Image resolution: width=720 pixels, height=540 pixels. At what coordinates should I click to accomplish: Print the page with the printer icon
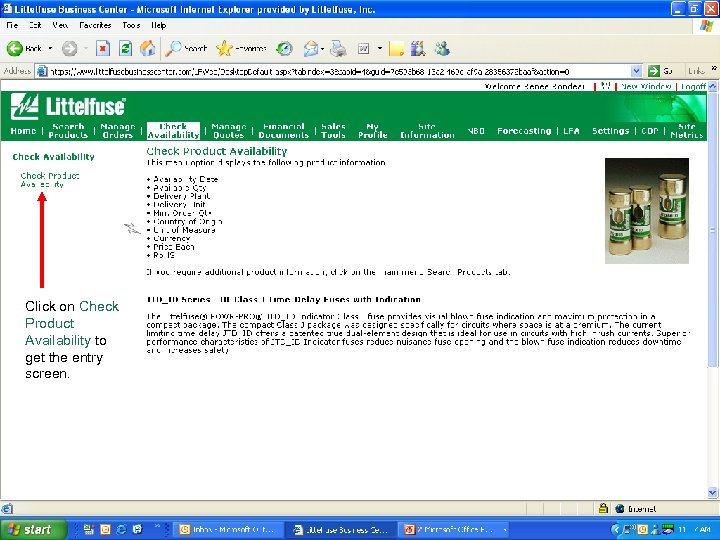338,48
